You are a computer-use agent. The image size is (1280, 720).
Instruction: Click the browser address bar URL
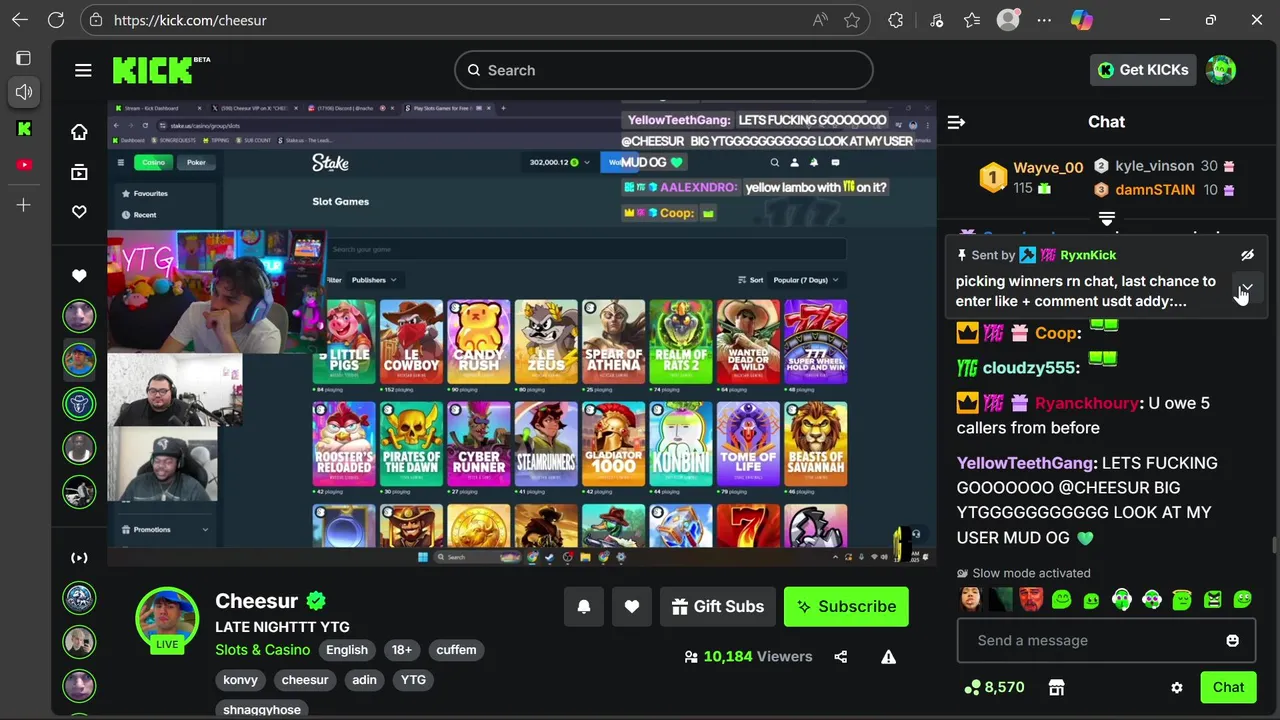190,20
